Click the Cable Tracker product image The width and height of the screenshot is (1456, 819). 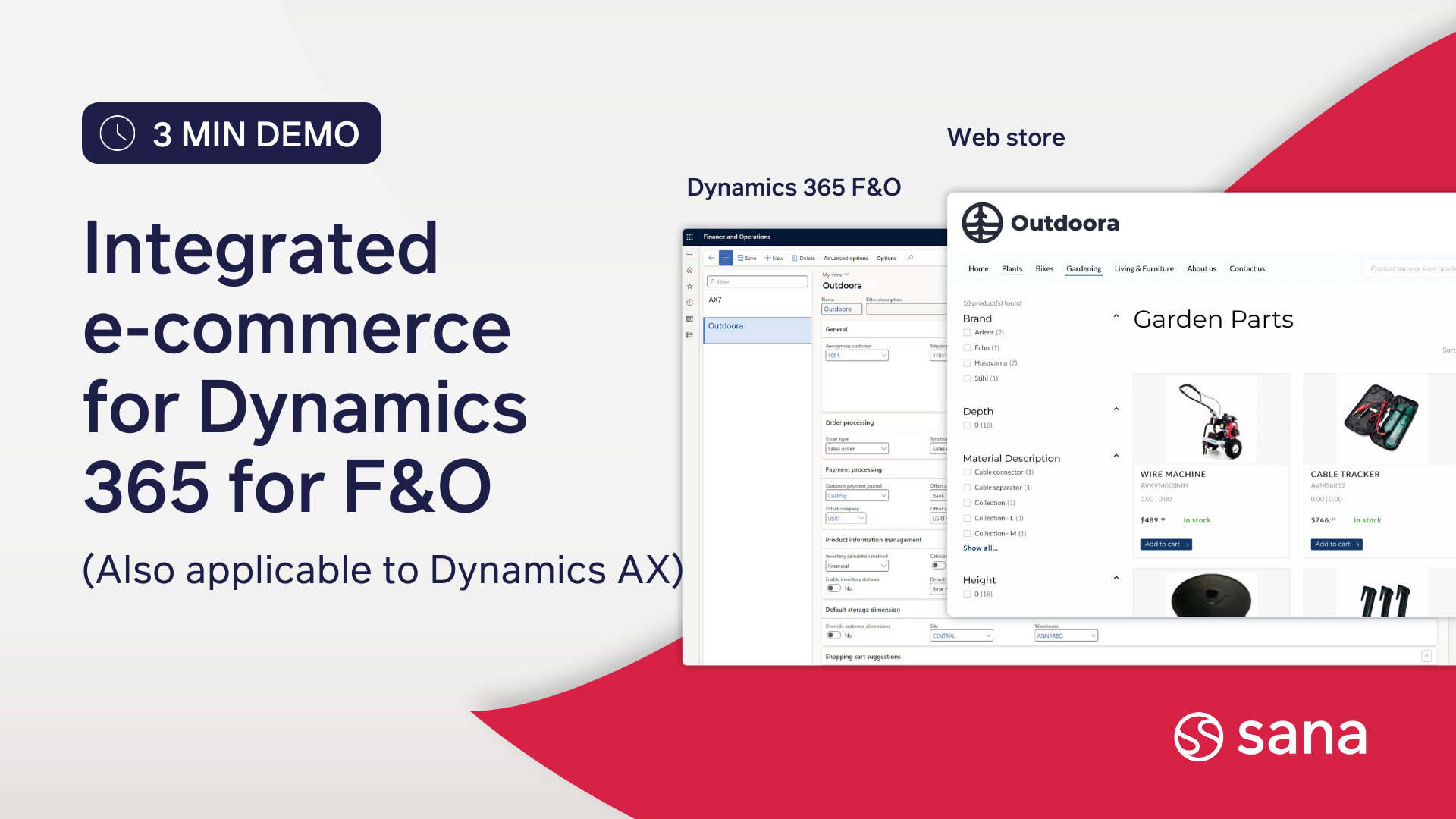1382,419
